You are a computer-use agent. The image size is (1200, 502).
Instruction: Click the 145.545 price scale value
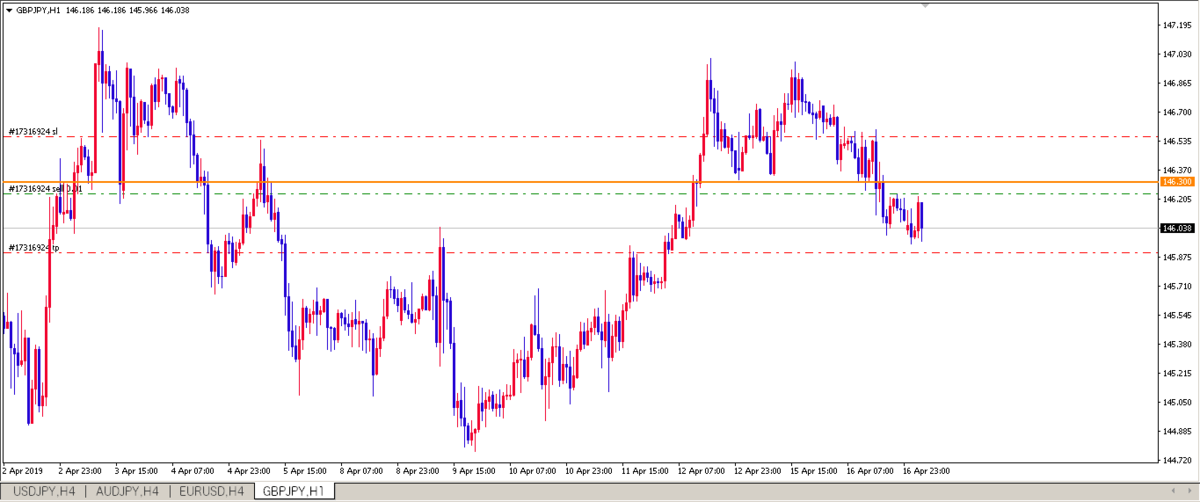pos(1176,316)
